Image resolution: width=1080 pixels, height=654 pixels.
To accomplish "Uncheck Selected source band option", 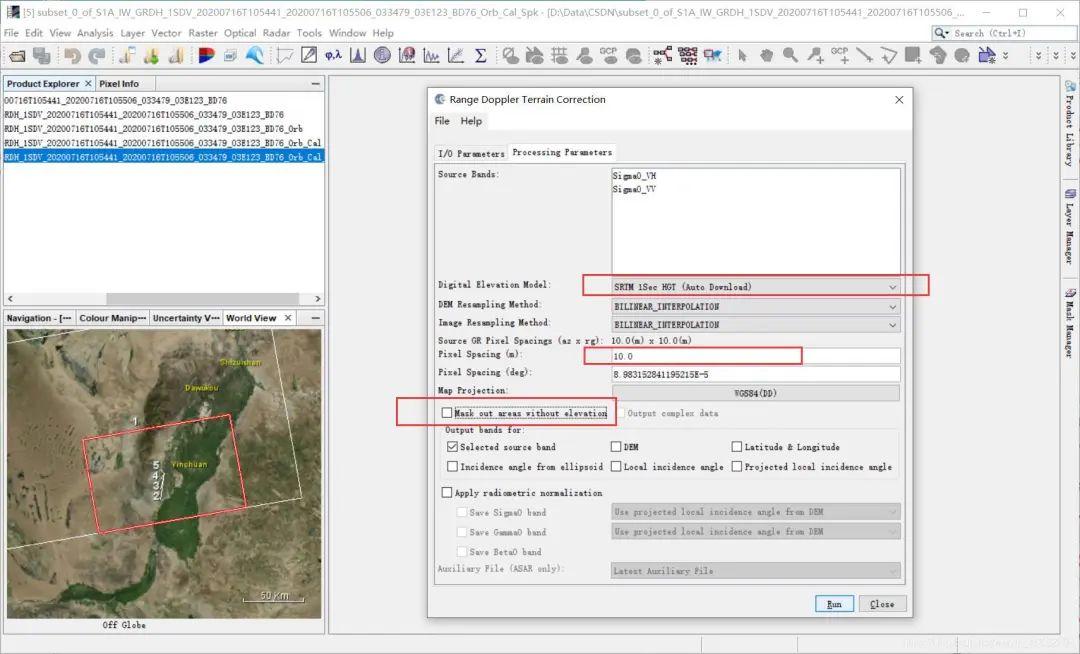I will 453,447.
